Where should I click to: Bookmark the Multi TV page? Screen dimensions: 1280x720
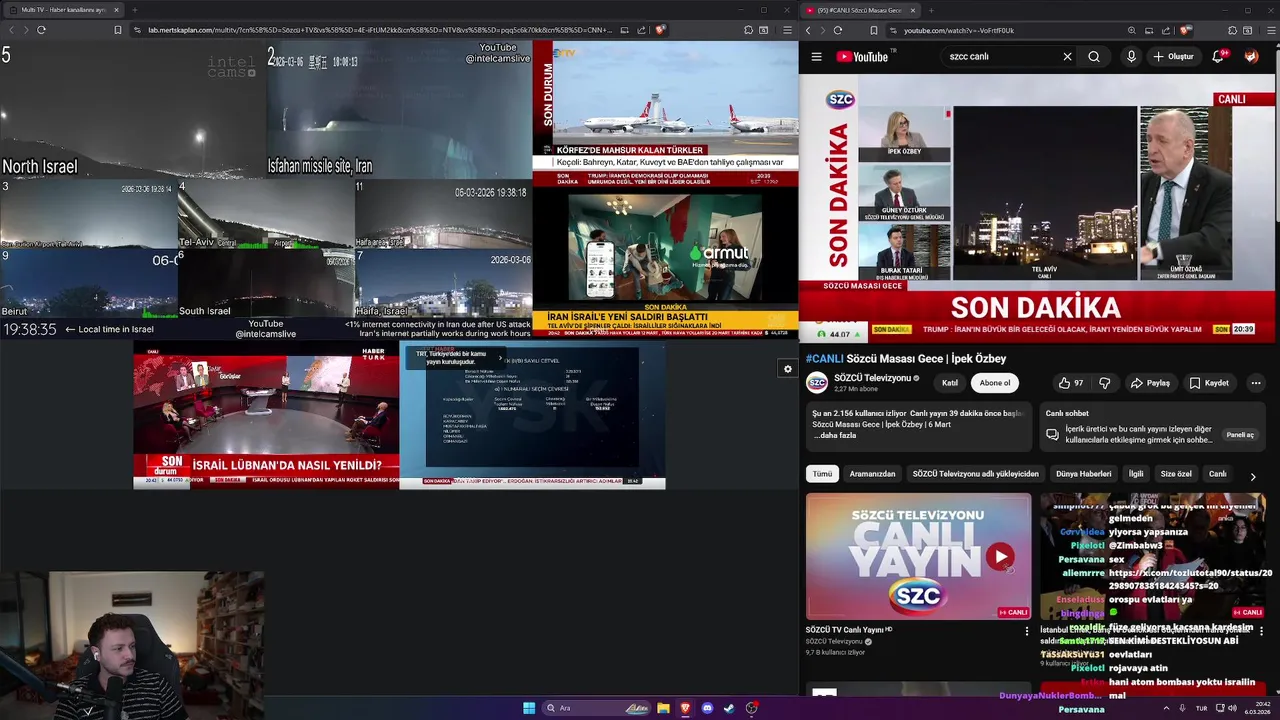point(117,30)
